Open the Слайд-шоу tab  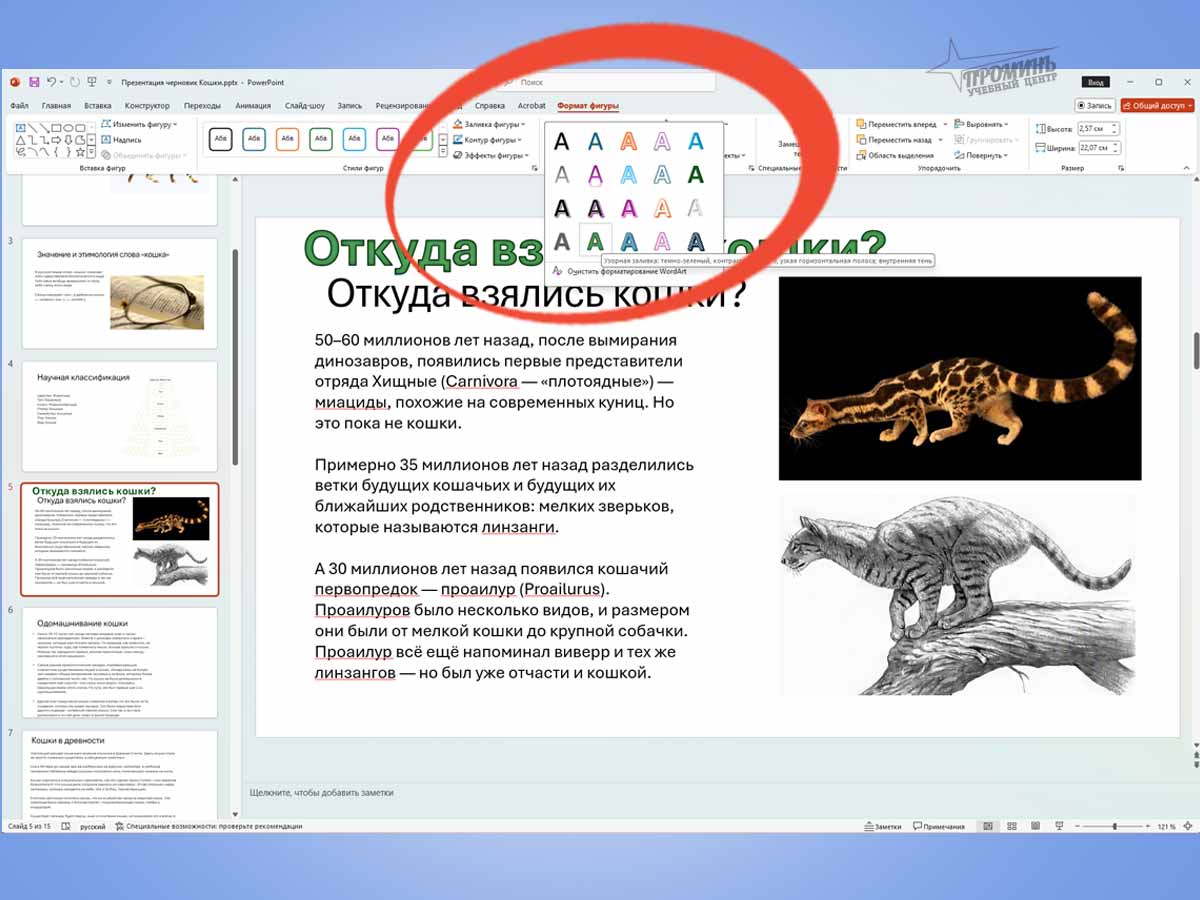click(304, 106)
